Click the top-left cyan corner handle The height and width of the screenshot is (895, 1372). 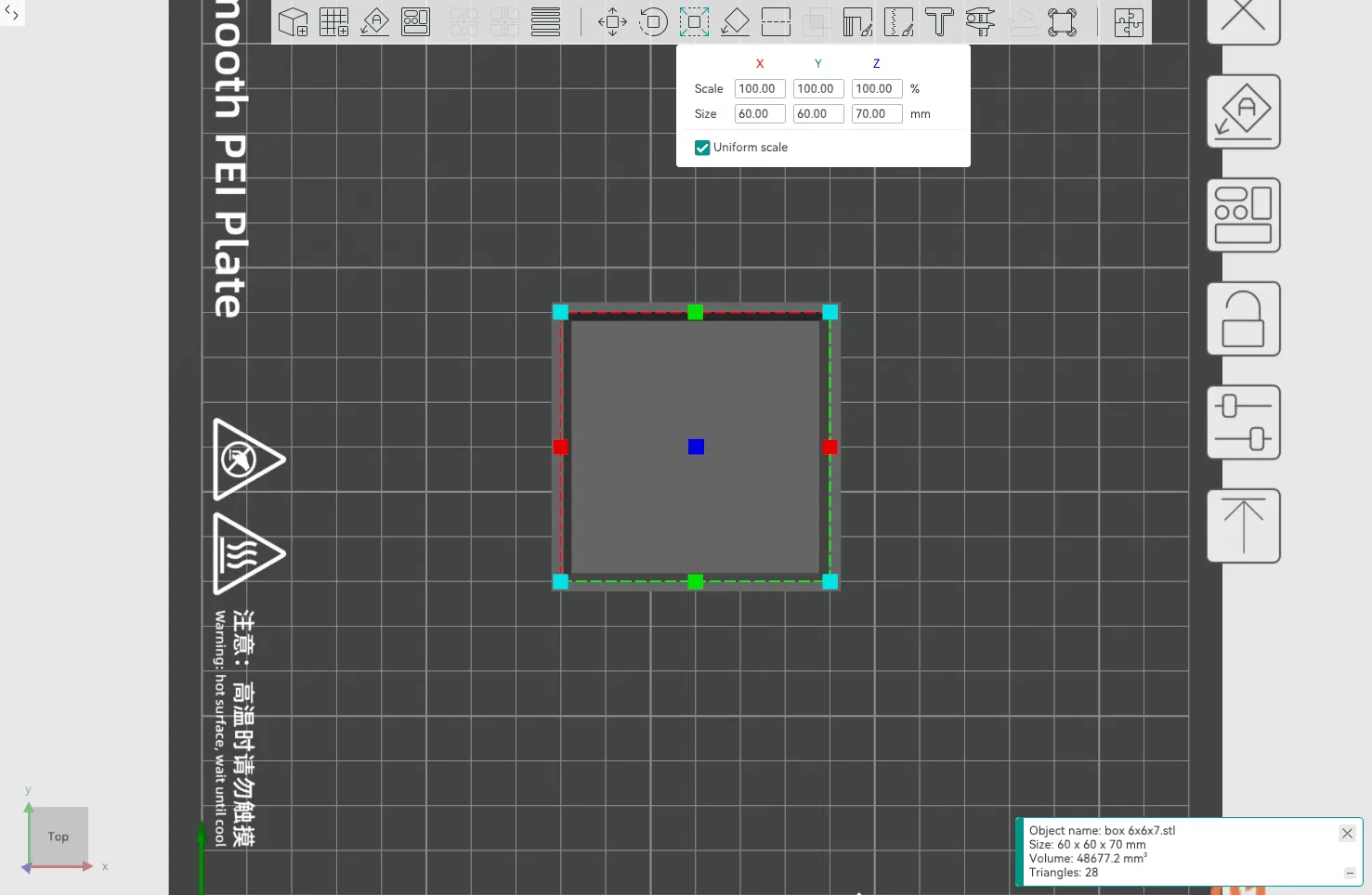561,312
